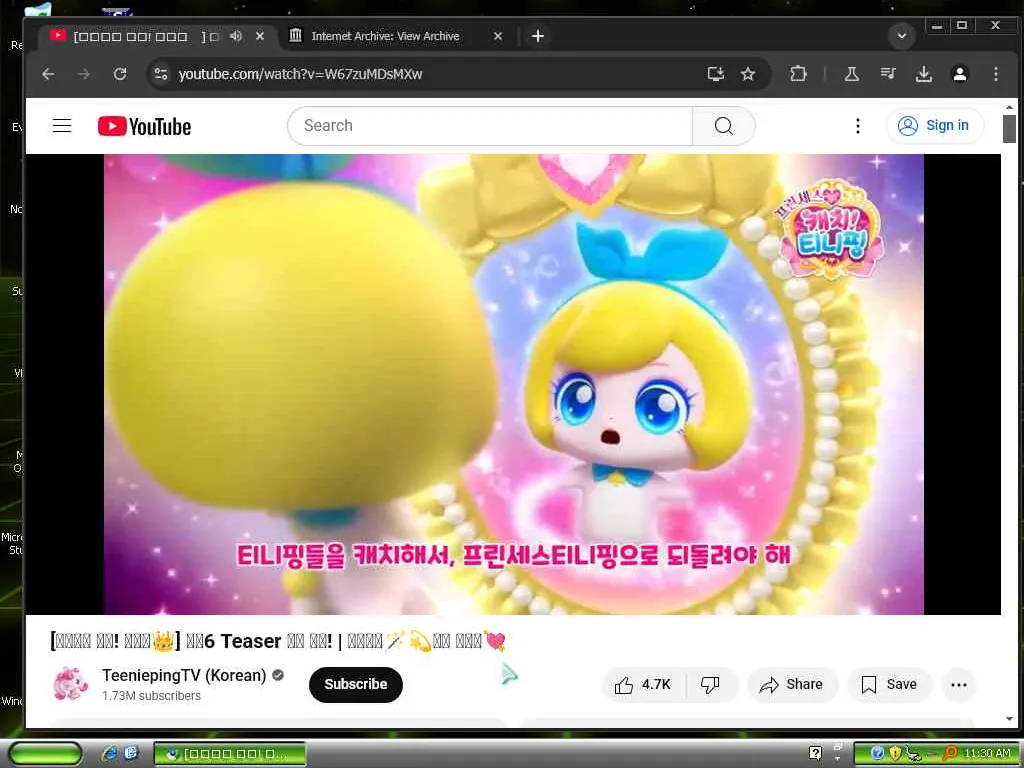This screenshot has width=1024, height=768.
Task: Open the yellow shield security tray icon
Action: pos(896,753)
